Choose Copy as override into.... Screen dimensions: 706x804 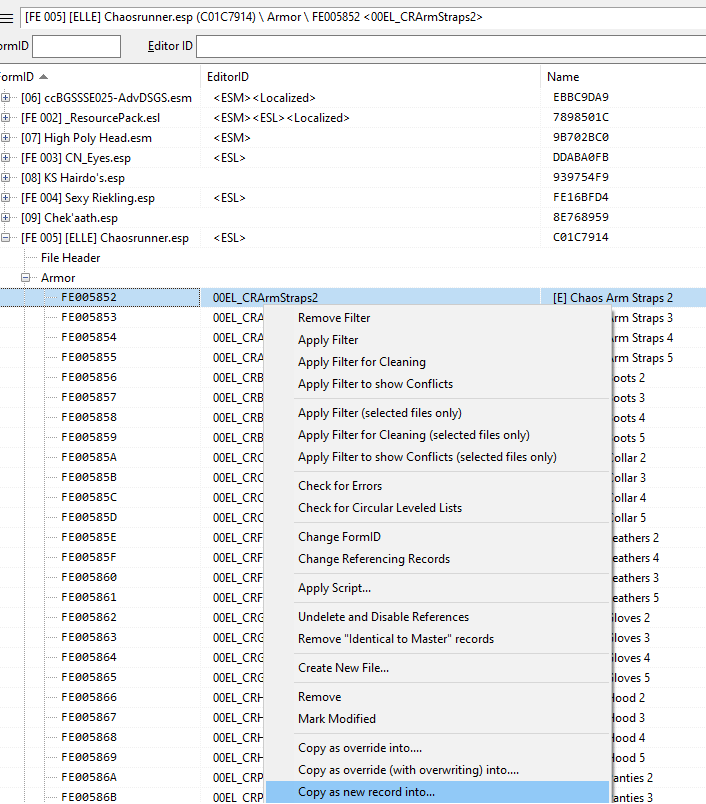point(360,748)
